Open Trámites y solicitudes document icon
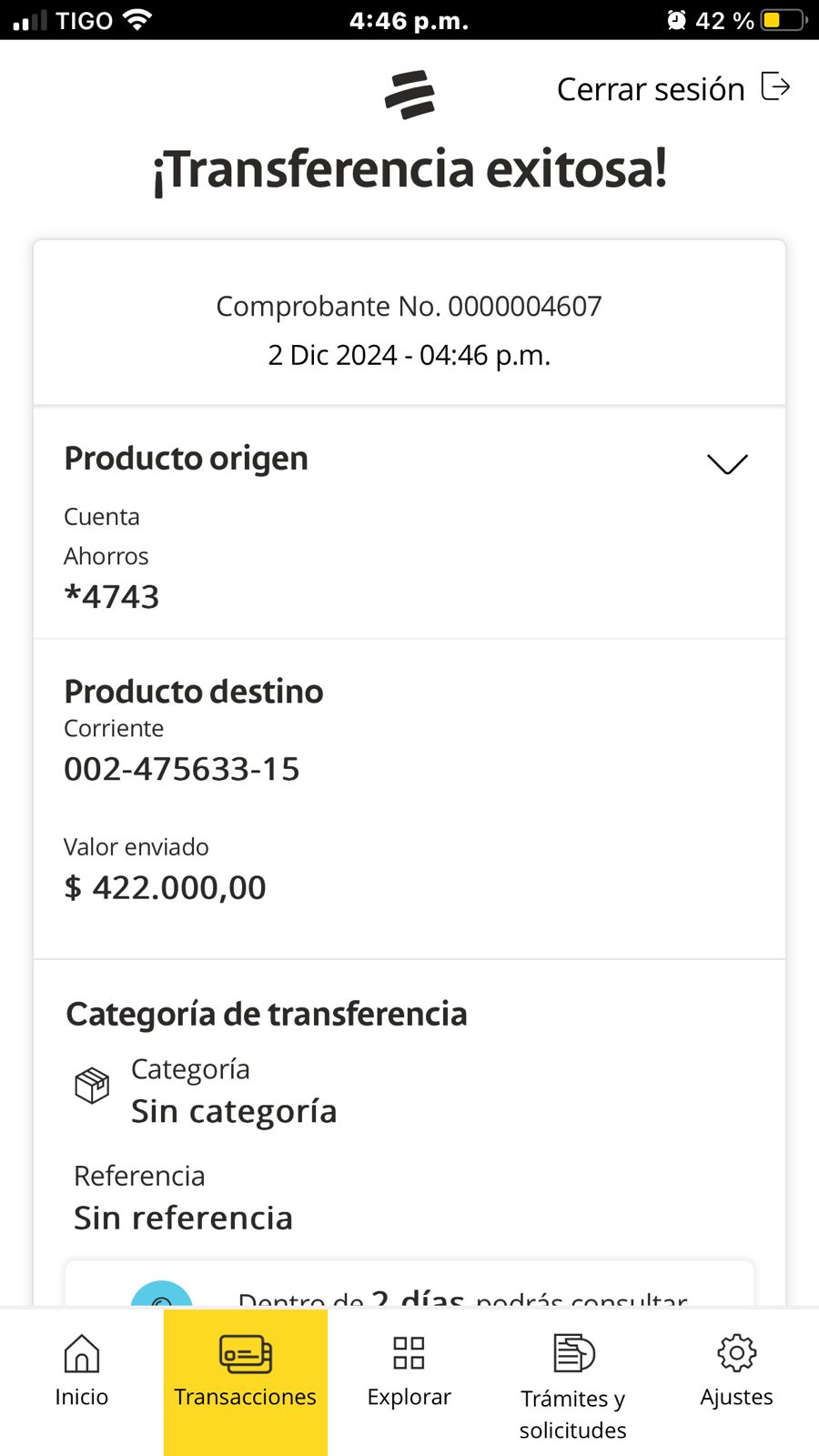Image resolution: width=819 pixels, height=1456 pixels. pyautogui.click(x=573, y=1353)
